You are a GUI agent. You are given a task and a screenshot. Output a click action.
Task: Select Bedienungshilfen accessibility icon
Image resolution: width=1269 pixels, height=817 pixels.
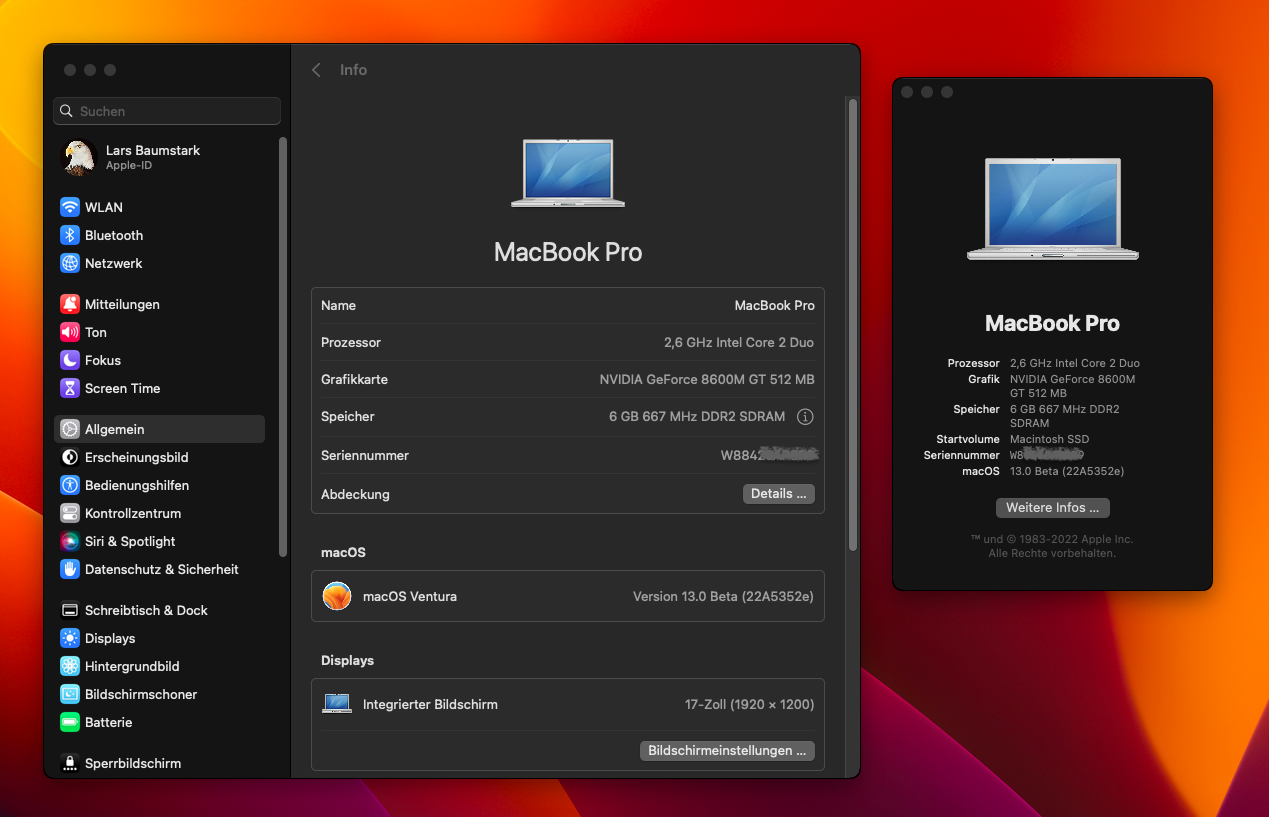point(70,485)
